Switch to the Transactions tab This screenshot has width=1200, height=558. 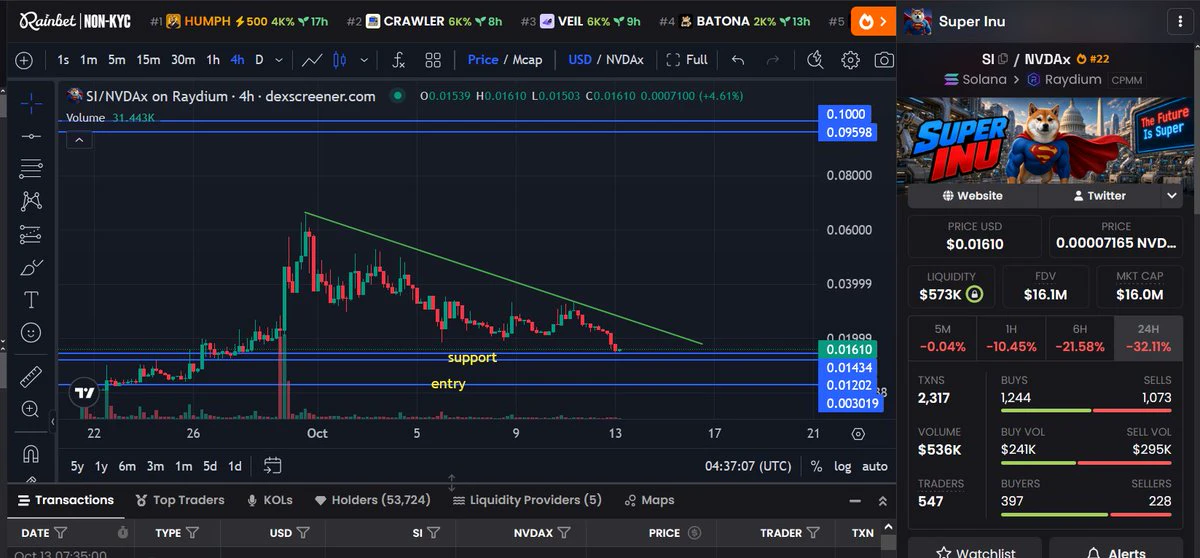point(65,500)
